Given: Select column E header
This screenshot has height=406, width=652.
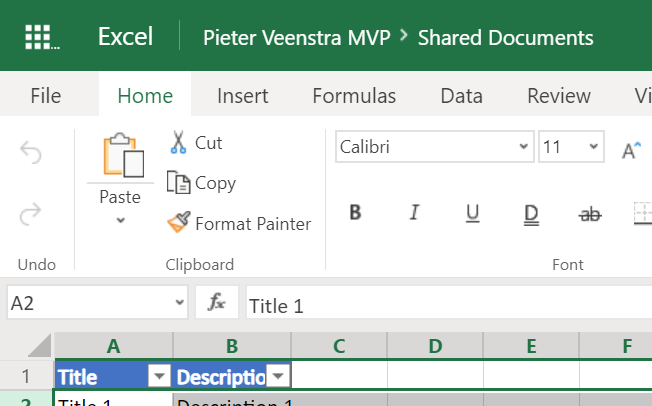Looking at the screenshot, I should tap(531, 345).
